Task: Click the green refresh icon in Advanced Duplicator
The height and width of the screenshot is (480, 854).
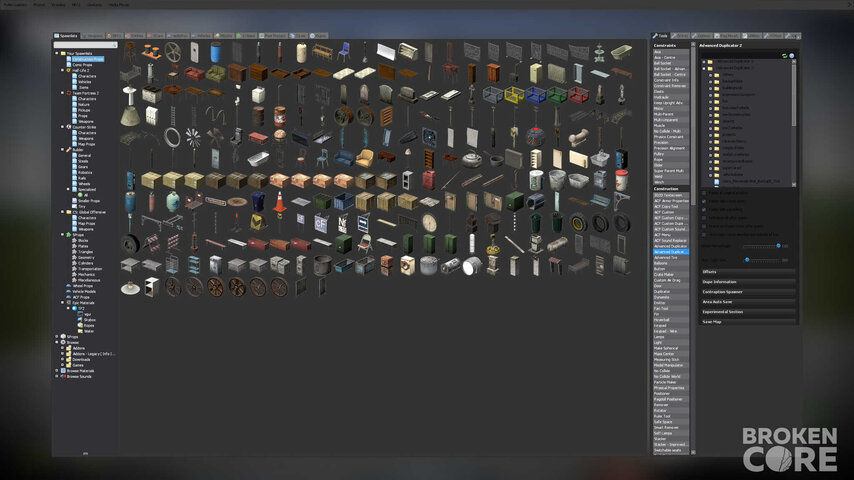Action: (x=784, y=56)
